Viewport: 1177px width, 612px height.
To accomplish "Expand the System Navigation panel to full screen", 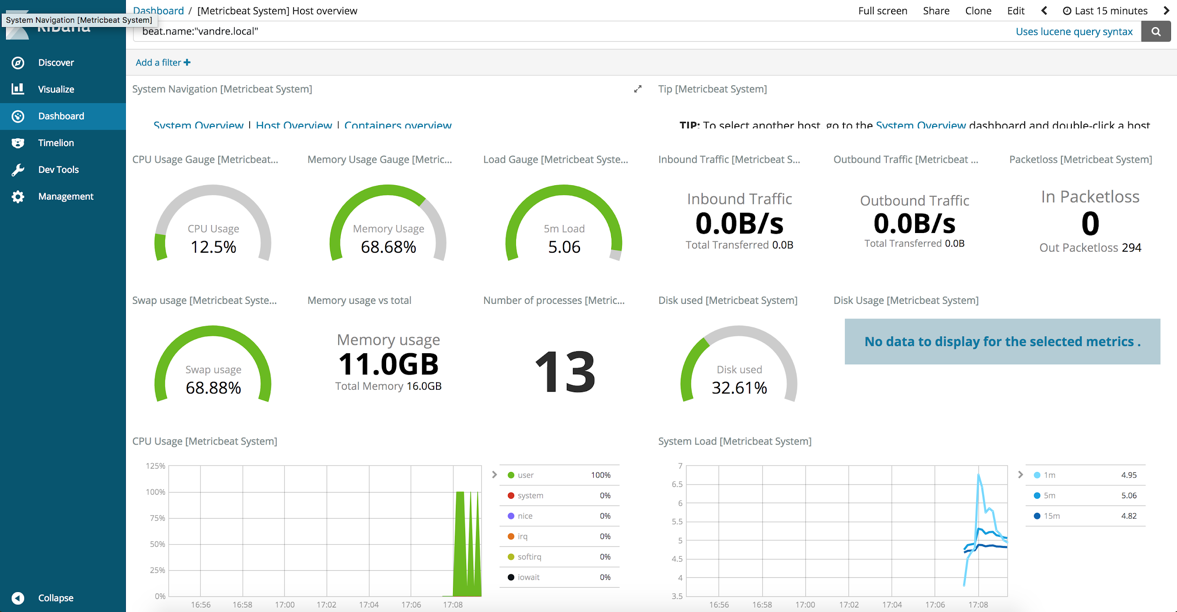I will 638,89.
